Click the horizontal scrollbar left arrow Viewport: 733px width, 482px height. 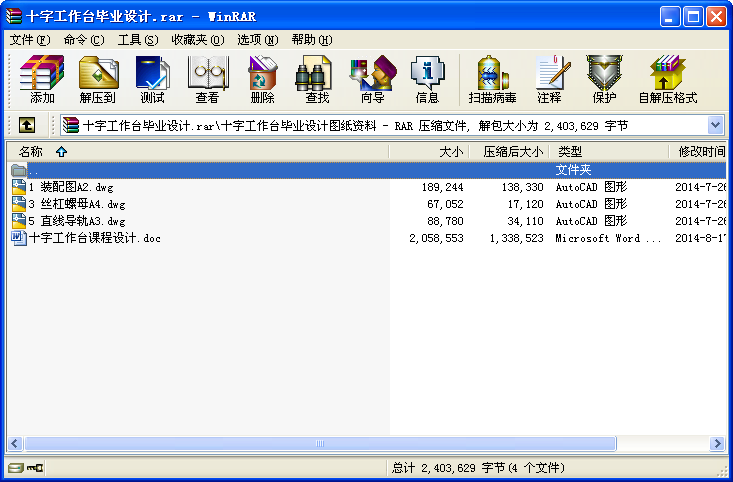tap(15, 443)
